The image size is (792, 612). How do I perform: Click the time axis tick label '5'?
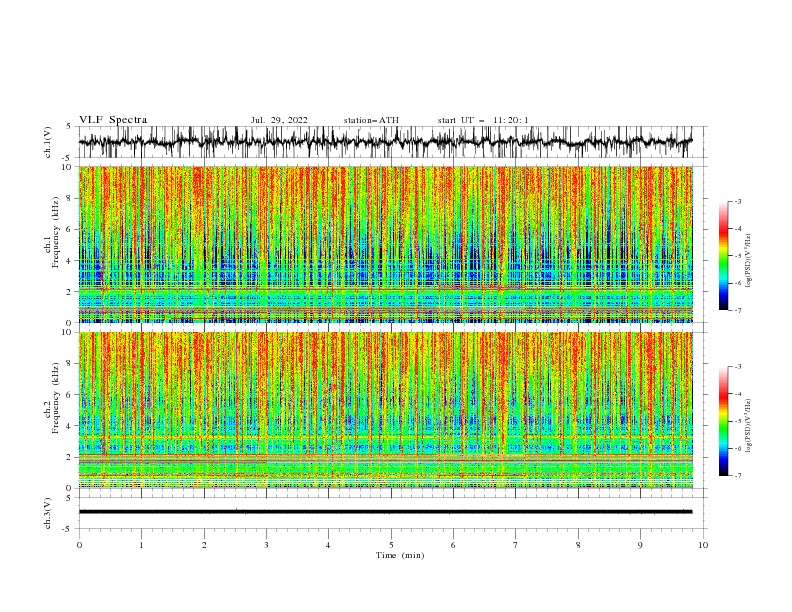coord(391,545)
